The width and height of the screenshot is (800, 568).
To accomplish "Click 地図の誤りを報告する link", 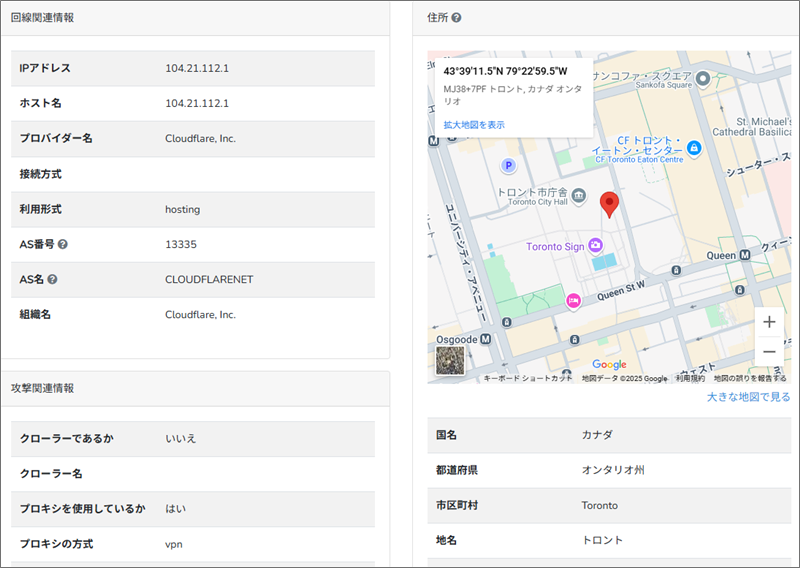I will click(750, 379).
